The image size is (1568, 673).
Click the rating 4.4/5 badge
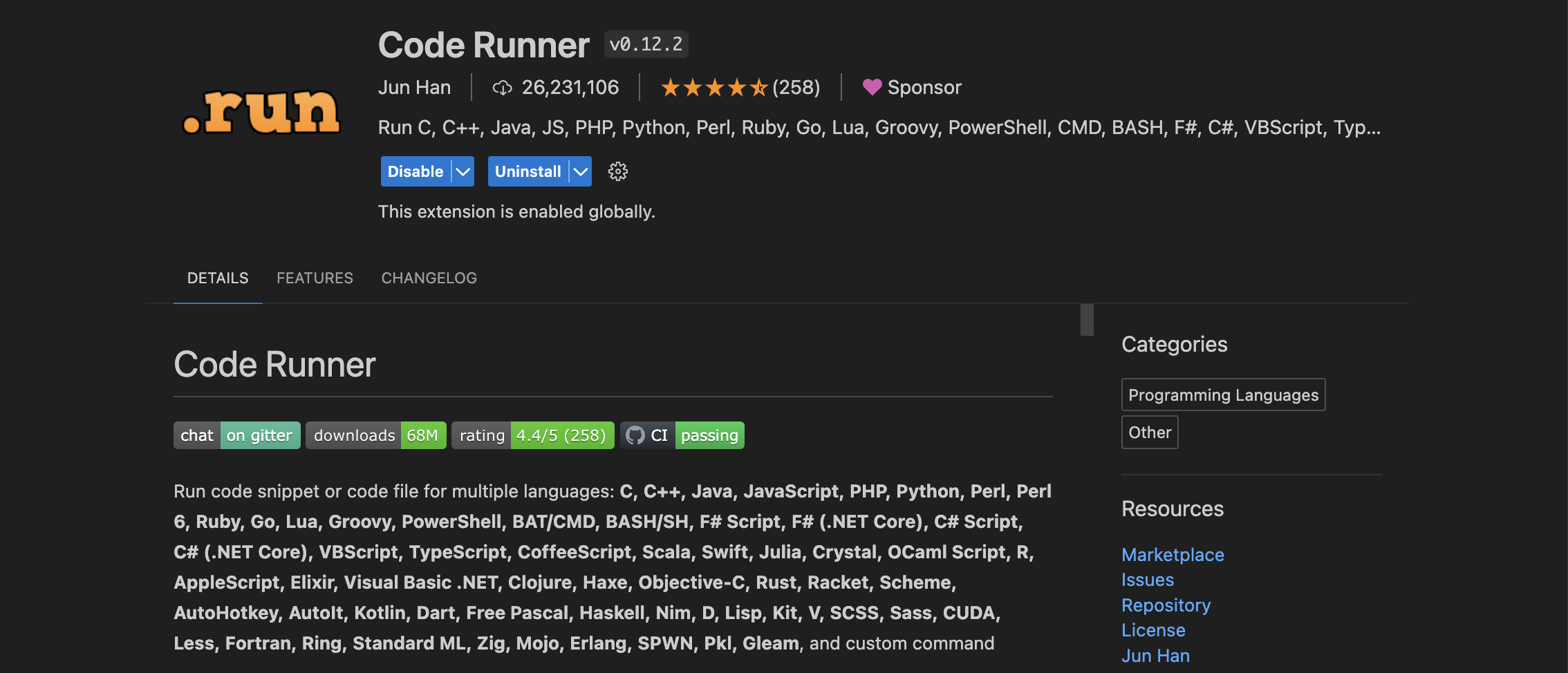533,435
